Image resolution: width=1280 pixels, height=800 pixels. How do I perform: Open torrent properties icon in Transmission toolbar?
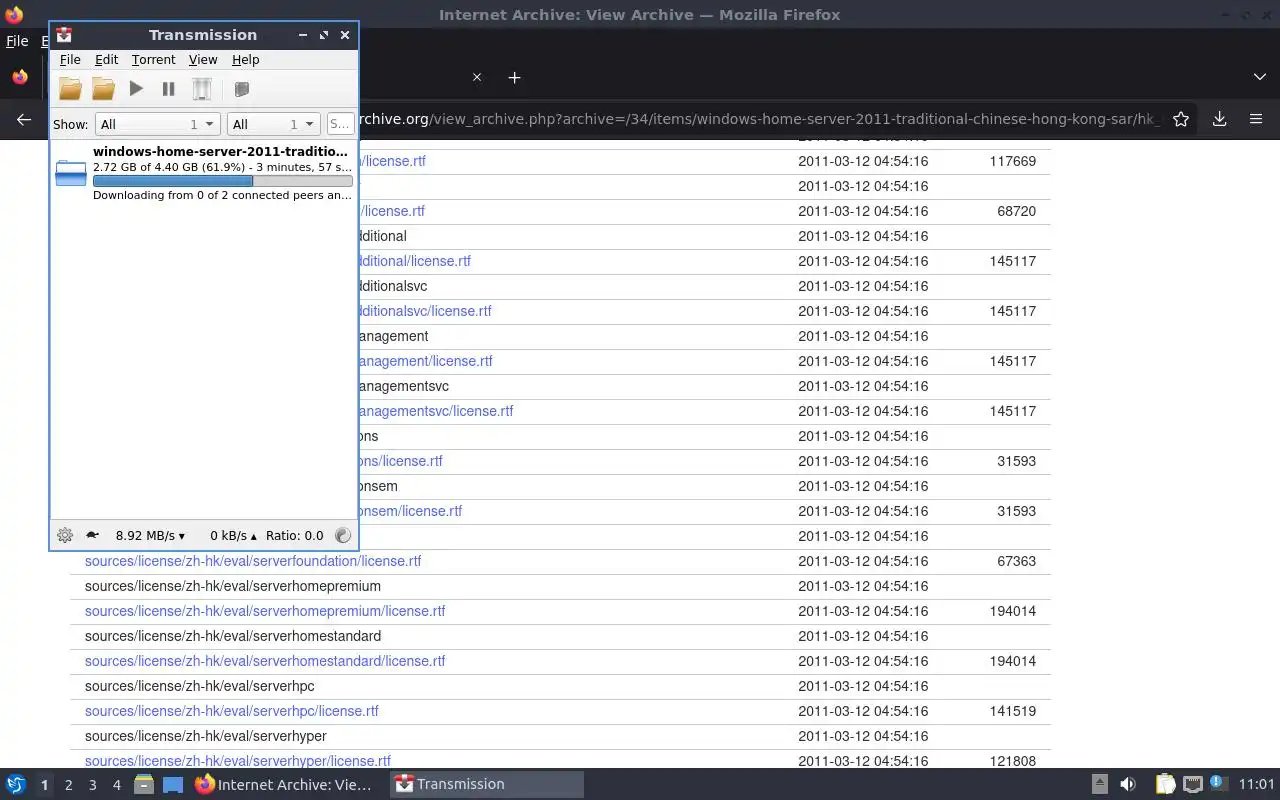tap(241, 89)
